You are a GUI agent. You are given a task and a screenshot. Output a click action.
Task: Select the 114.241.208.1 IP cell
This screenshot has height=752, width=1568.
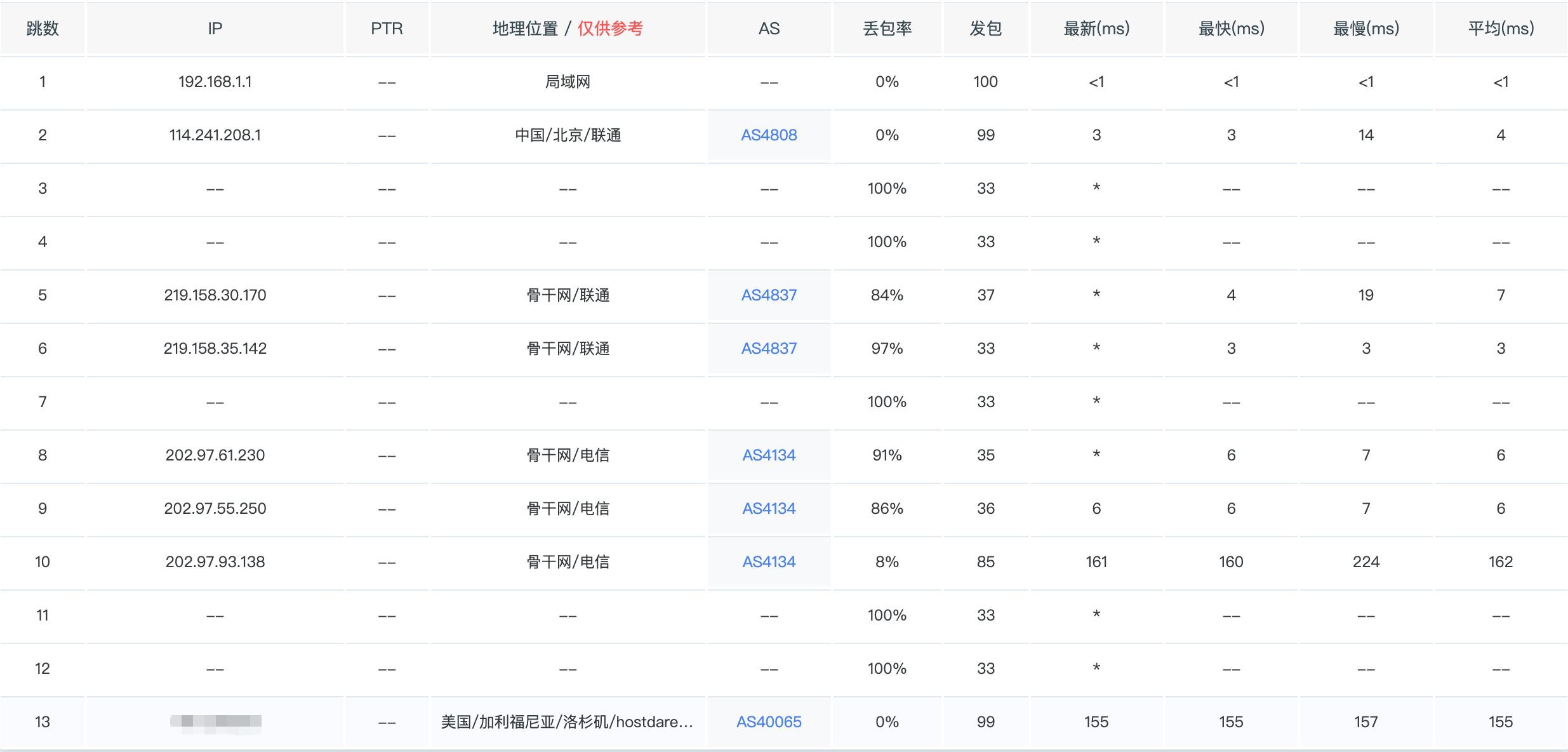[215, 135]
